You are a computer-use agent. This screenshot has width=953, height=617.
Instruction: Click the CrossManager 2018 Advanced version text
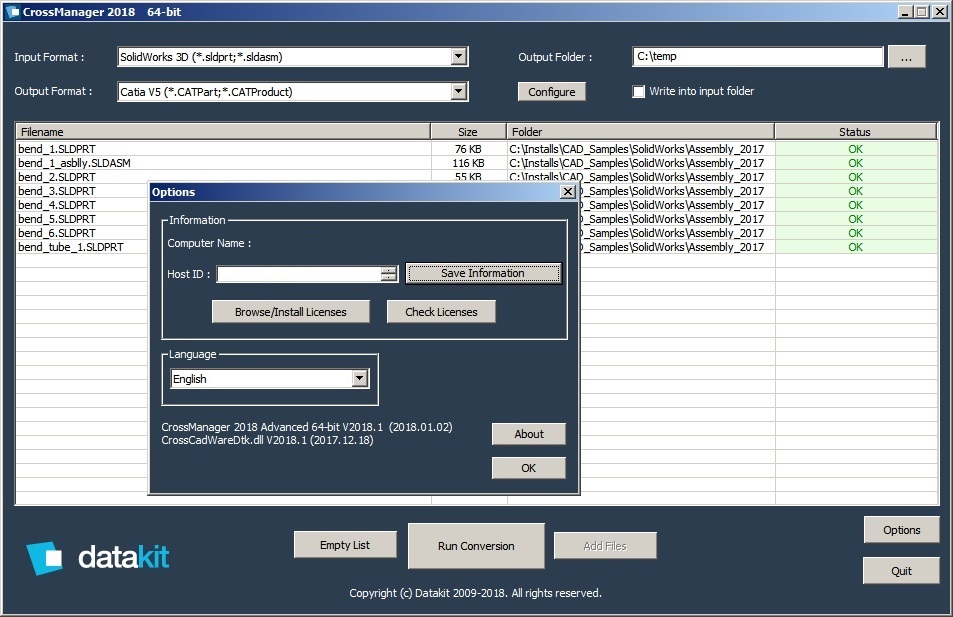[306, 427]
